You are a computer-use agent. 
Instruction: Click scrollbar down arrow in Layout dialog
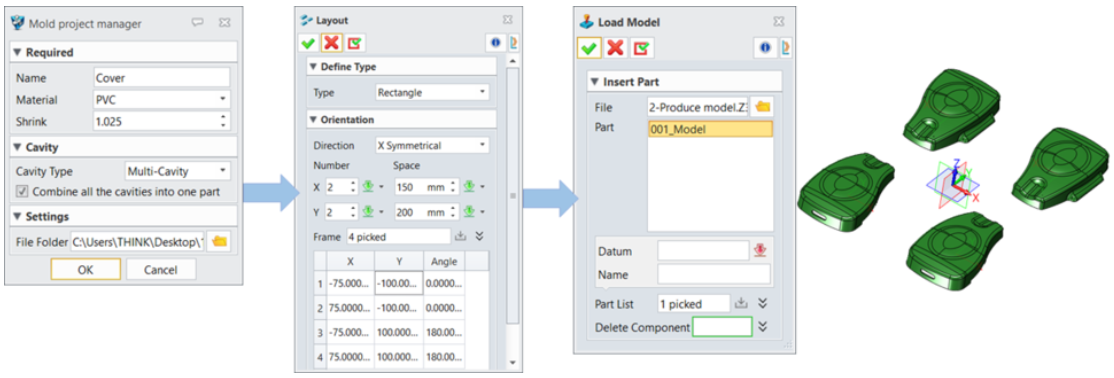point(513,362)
